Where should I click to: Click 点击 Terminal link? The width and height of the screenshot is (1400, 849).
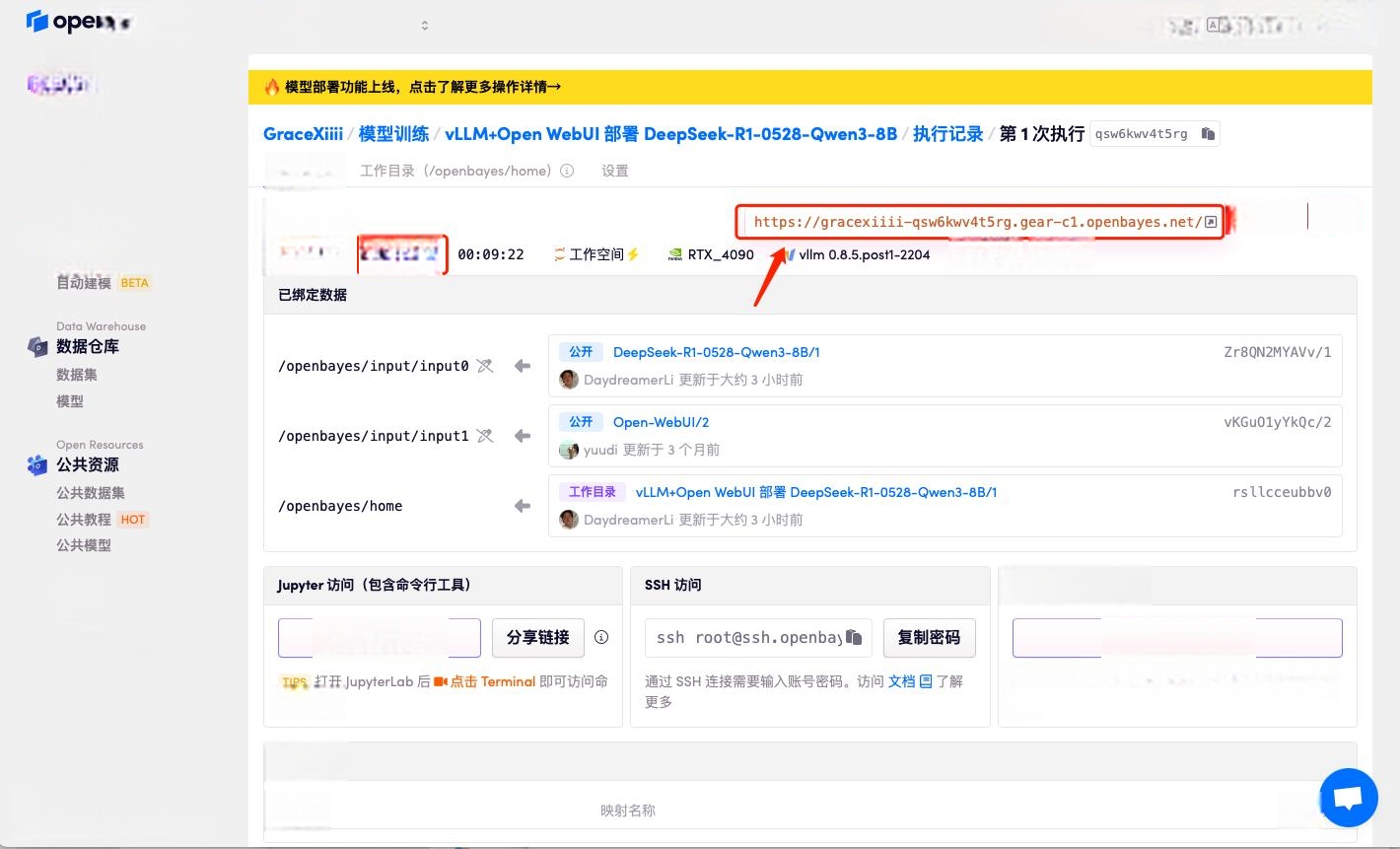pyautogui.click(x=493, y=681)
